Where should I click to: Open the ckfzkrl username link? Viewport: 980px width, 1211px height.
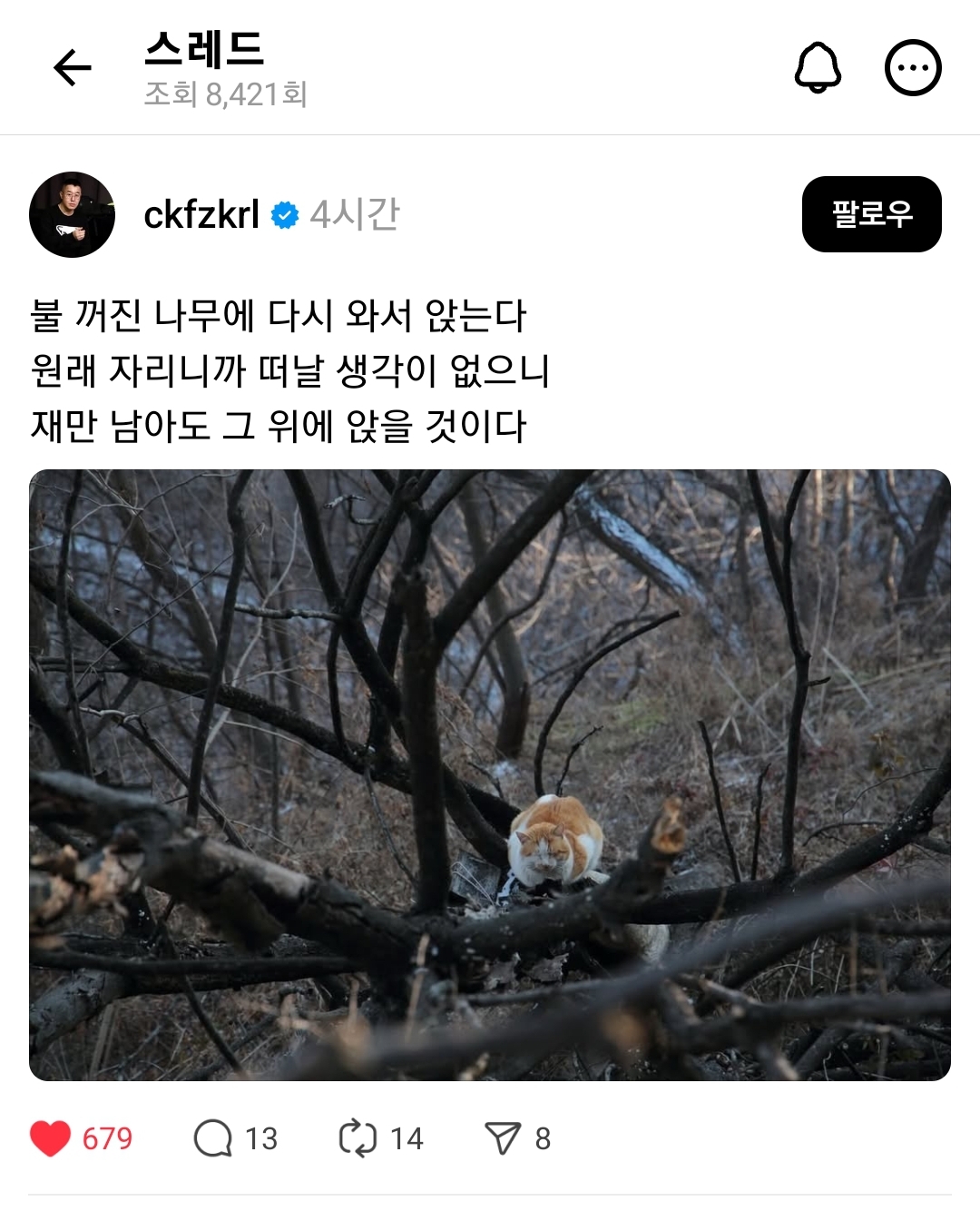pyautogui.click(x=201, y=214)
